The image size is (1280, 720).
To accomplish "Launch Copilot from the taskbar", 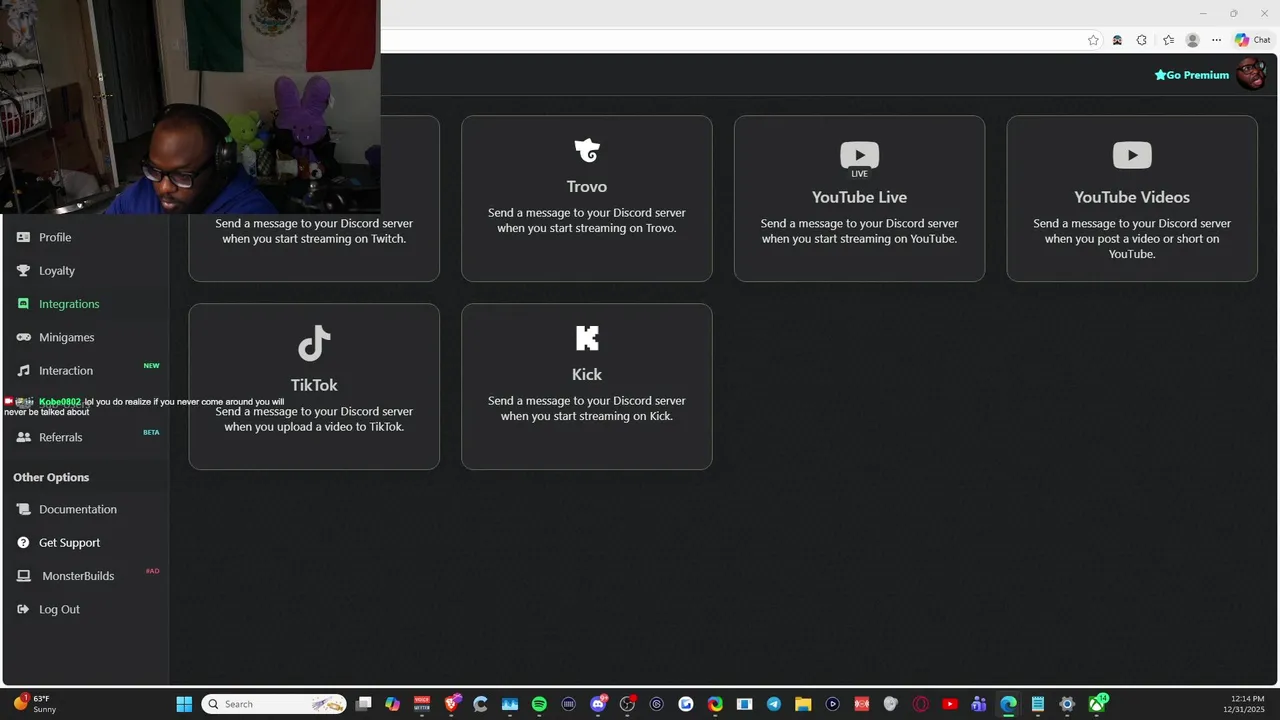I will (393, 704).
